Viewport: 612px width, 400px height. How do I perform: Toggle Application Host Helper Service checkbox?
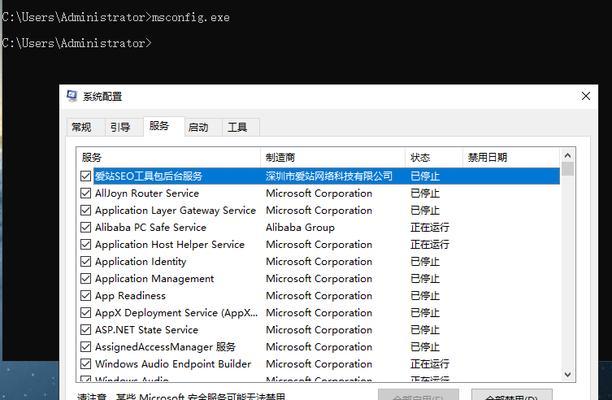click(85, 244)
